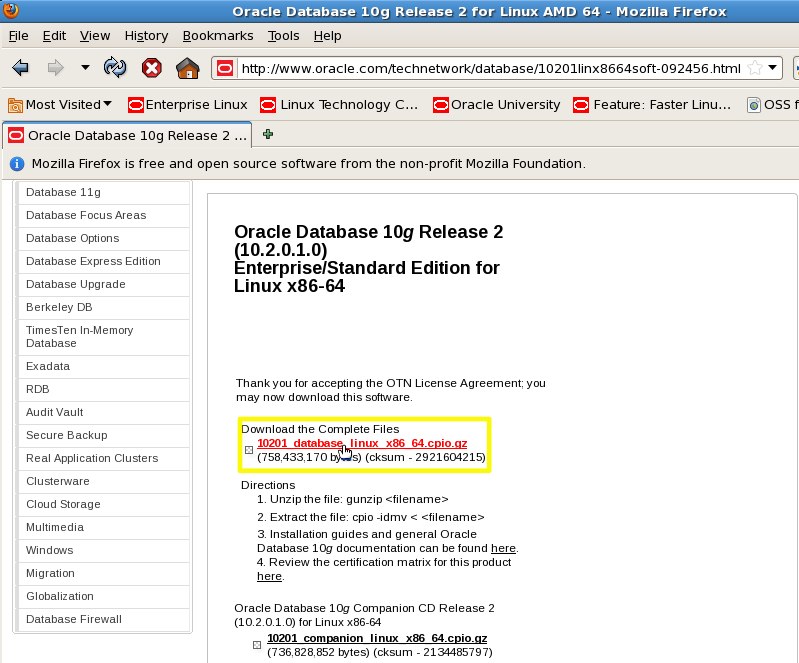This screenshot has height=663, width=799.
Task: Download 10201_companion_linux_x86_64.cpio.gz
Action: (x=377, y=638)
